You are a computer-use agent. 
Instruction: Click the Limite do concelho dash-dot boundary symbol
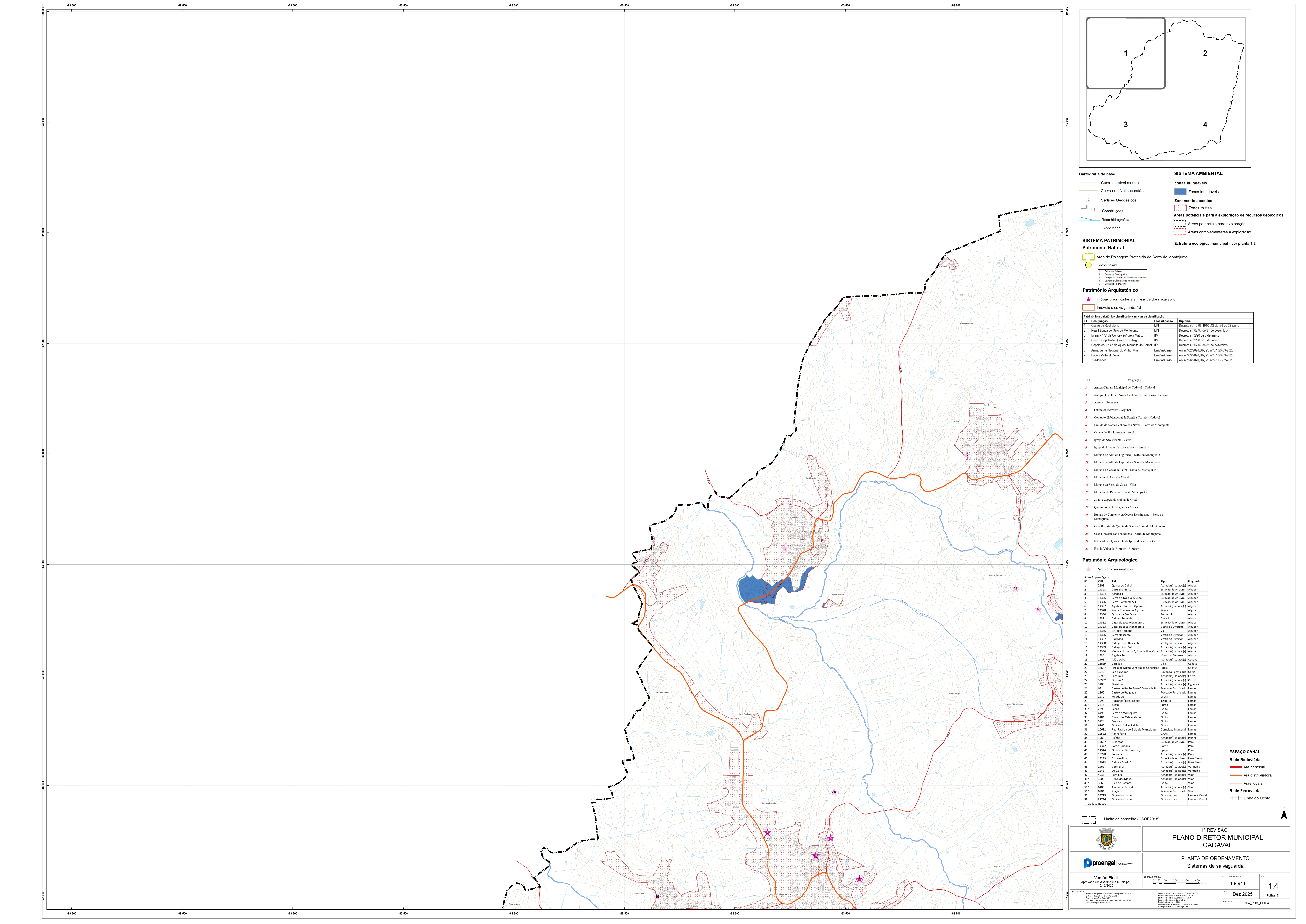pyautogui.click(x=1089, y=820)
